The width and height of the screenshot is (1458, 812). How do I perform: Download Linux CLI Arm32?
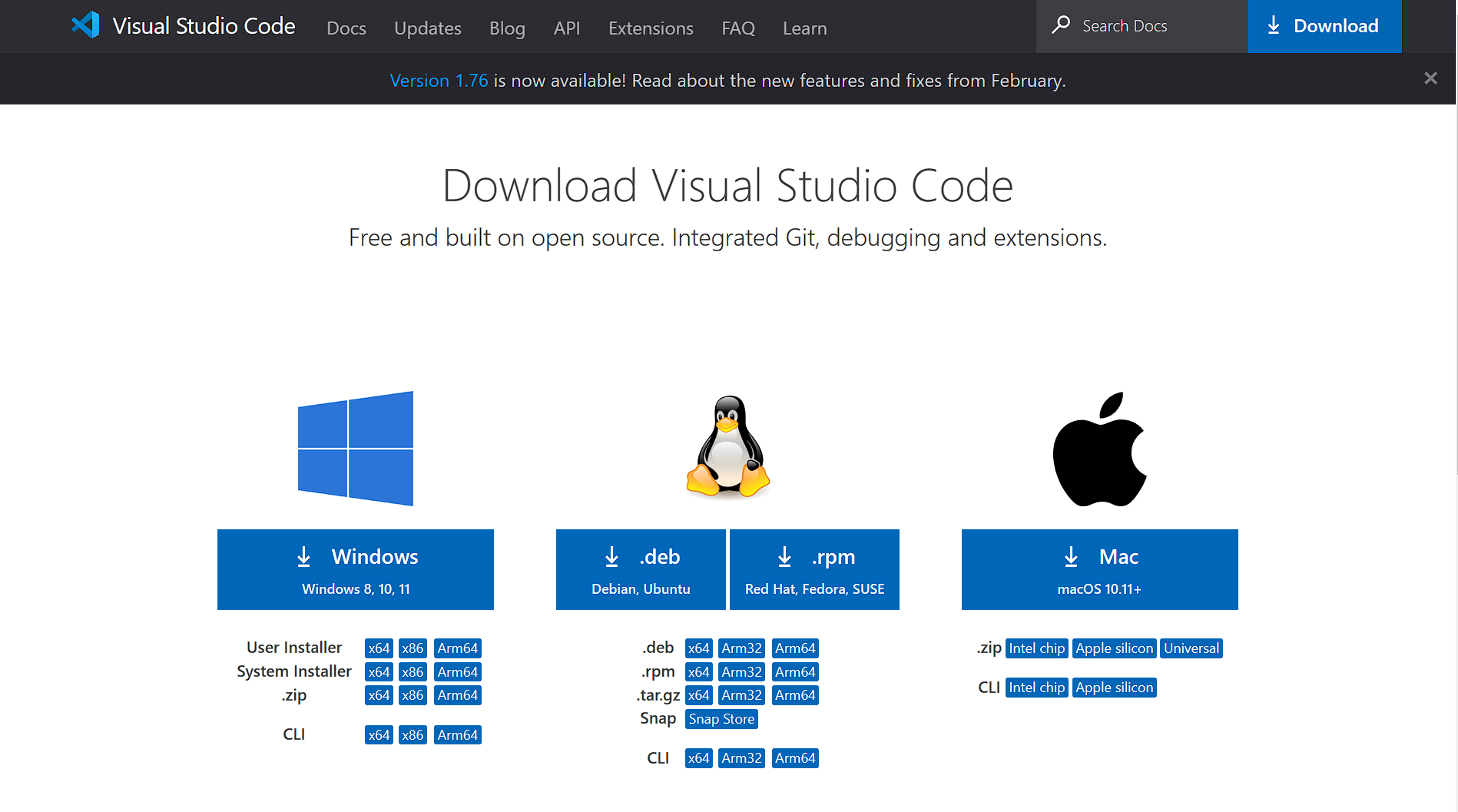(741, 758)
